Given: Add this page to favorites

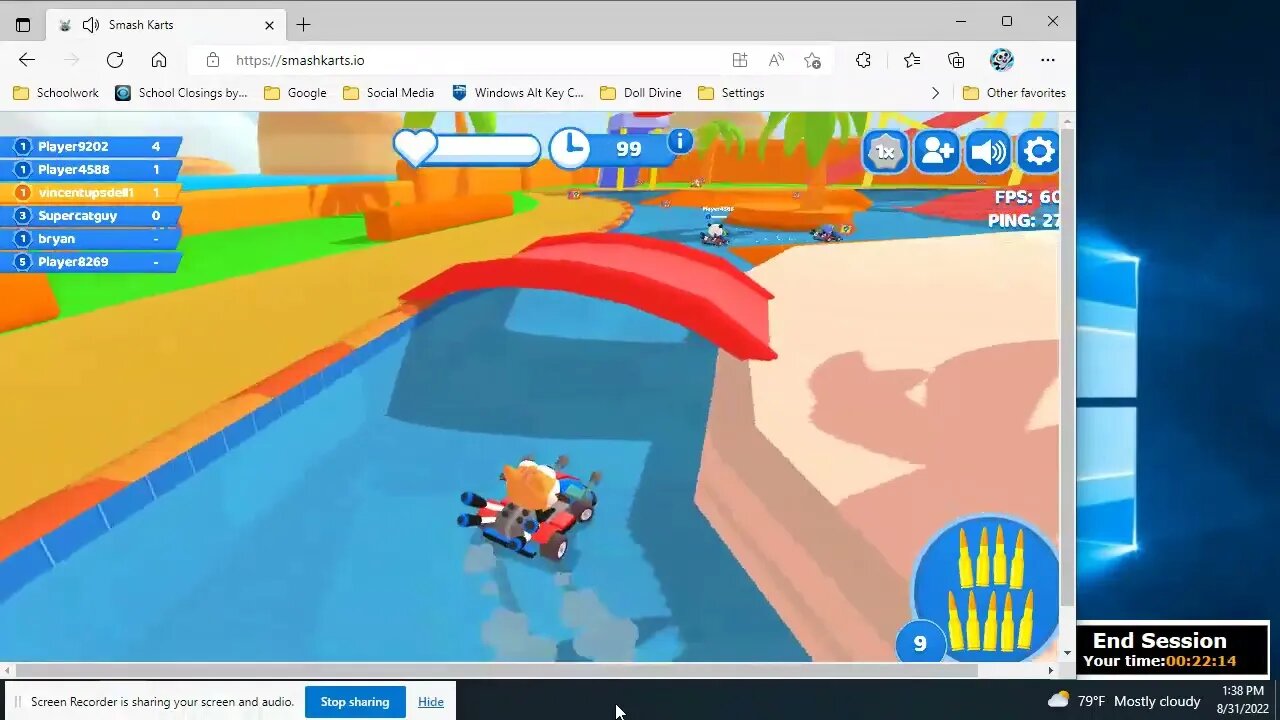Looking at the screenshot, I should 812,60.
